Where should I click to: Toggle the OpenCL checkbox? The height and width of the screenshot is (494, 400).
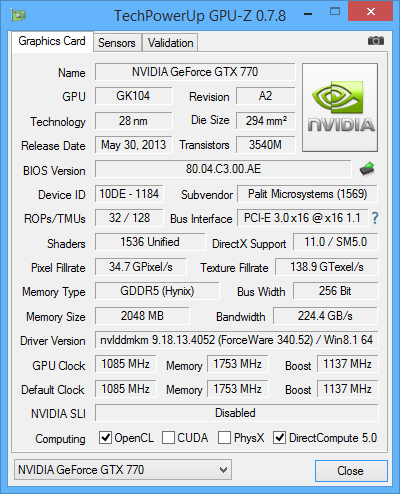click(105, 437)
